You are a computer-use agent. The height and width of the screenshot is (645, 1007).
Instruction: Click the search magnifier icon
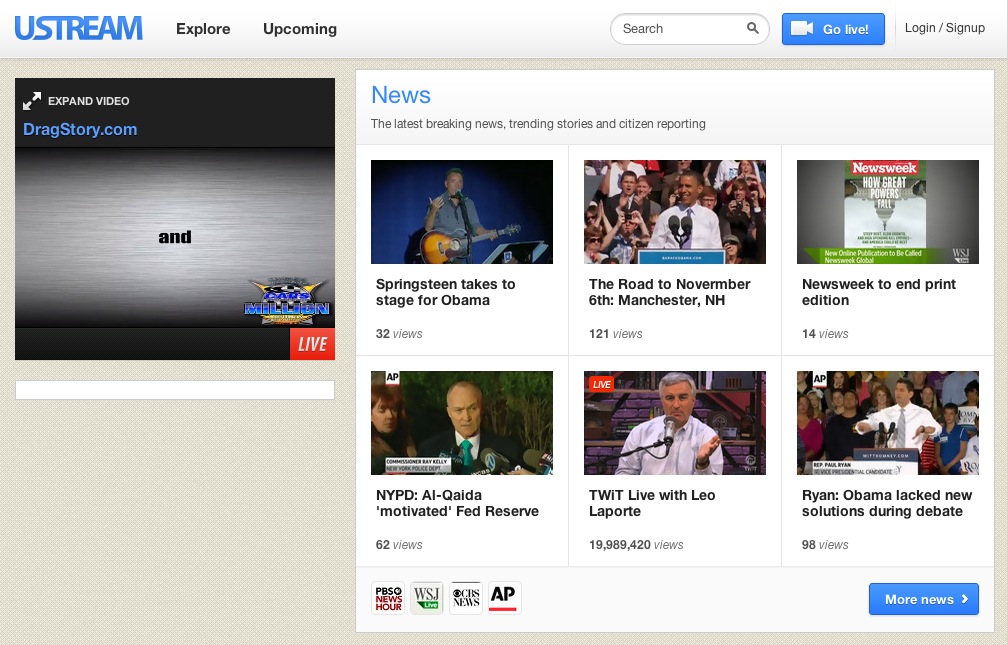pyautogui.click(x=753, y=29)
